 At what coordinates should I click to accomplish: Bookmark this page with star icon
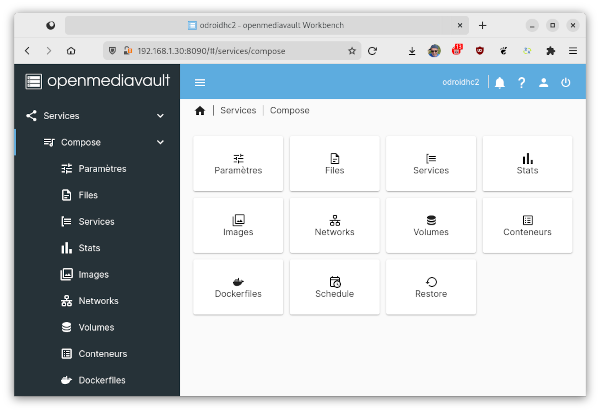click(x=352, y=50)
